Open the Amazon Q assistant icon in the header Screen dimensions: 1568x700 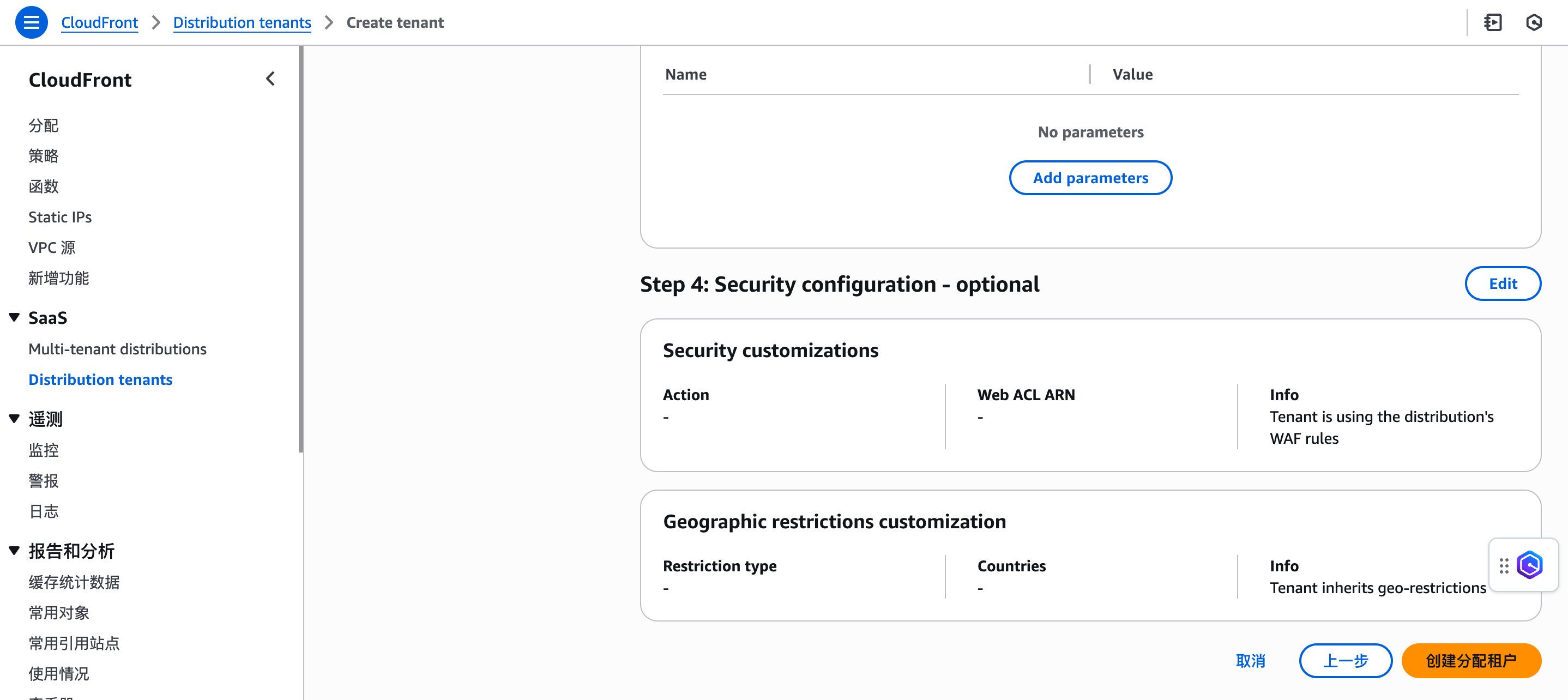click(1533, 22)
